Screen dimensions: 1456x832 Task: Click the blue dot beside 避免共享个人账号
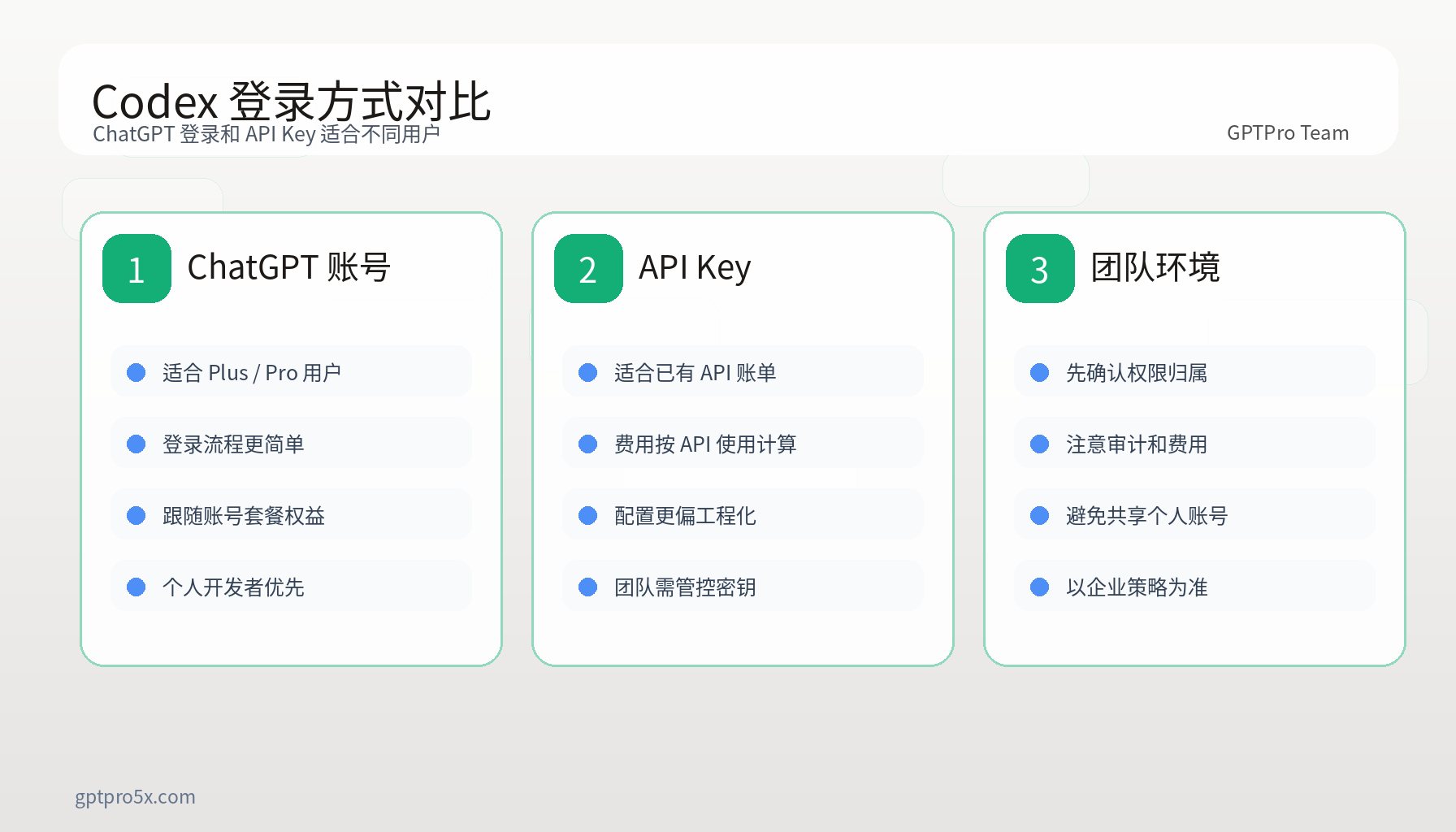(x=1040, y=515)
